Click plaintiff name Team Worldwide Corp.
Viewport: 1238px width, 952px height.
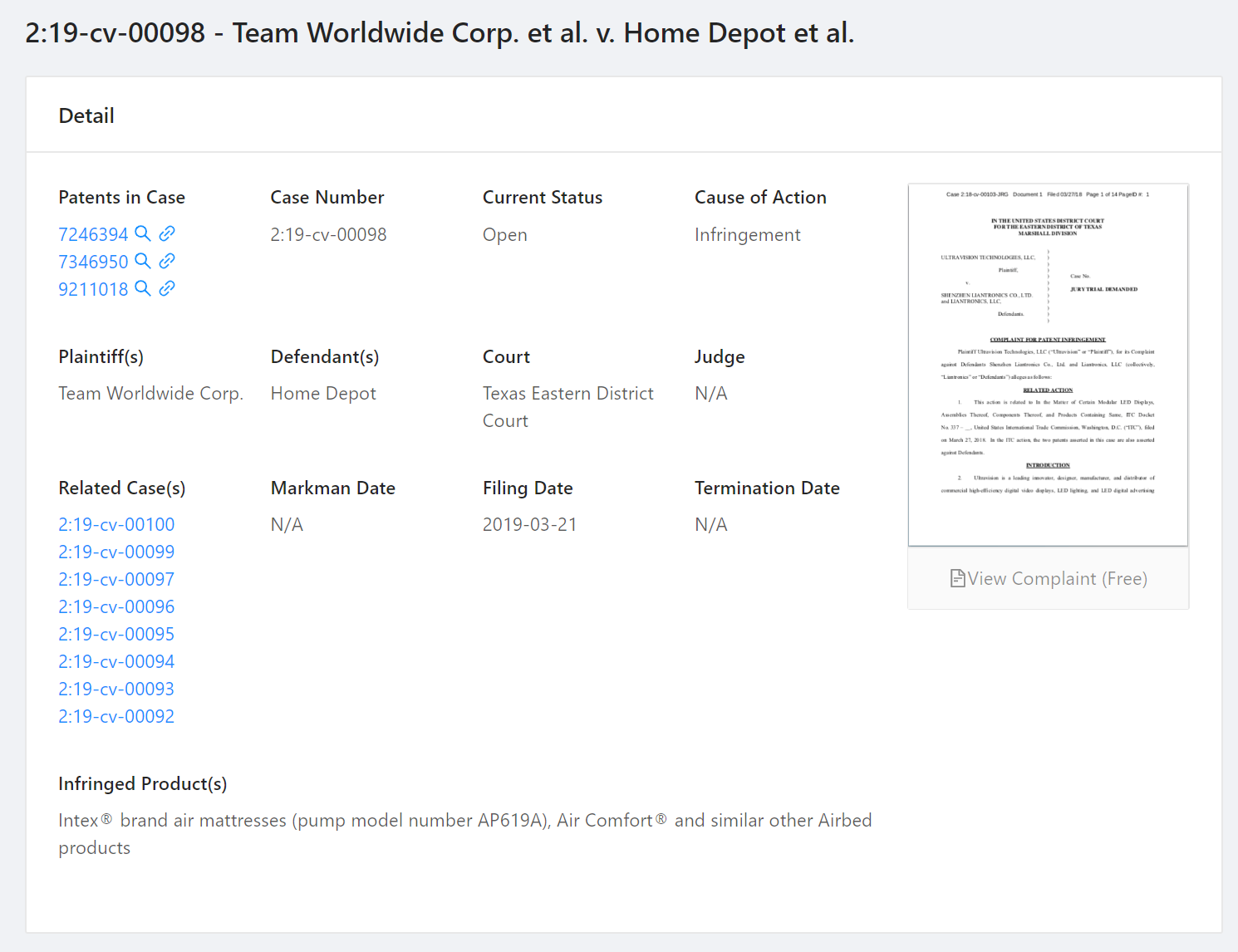click(x=150, y=394)
